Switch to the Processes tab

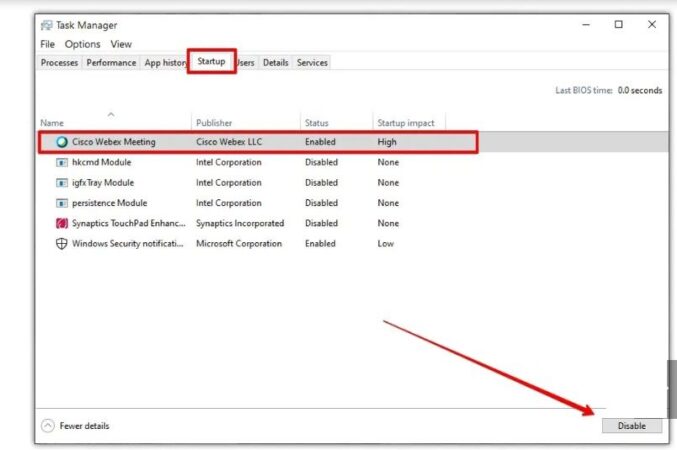(x=59, y=63)
